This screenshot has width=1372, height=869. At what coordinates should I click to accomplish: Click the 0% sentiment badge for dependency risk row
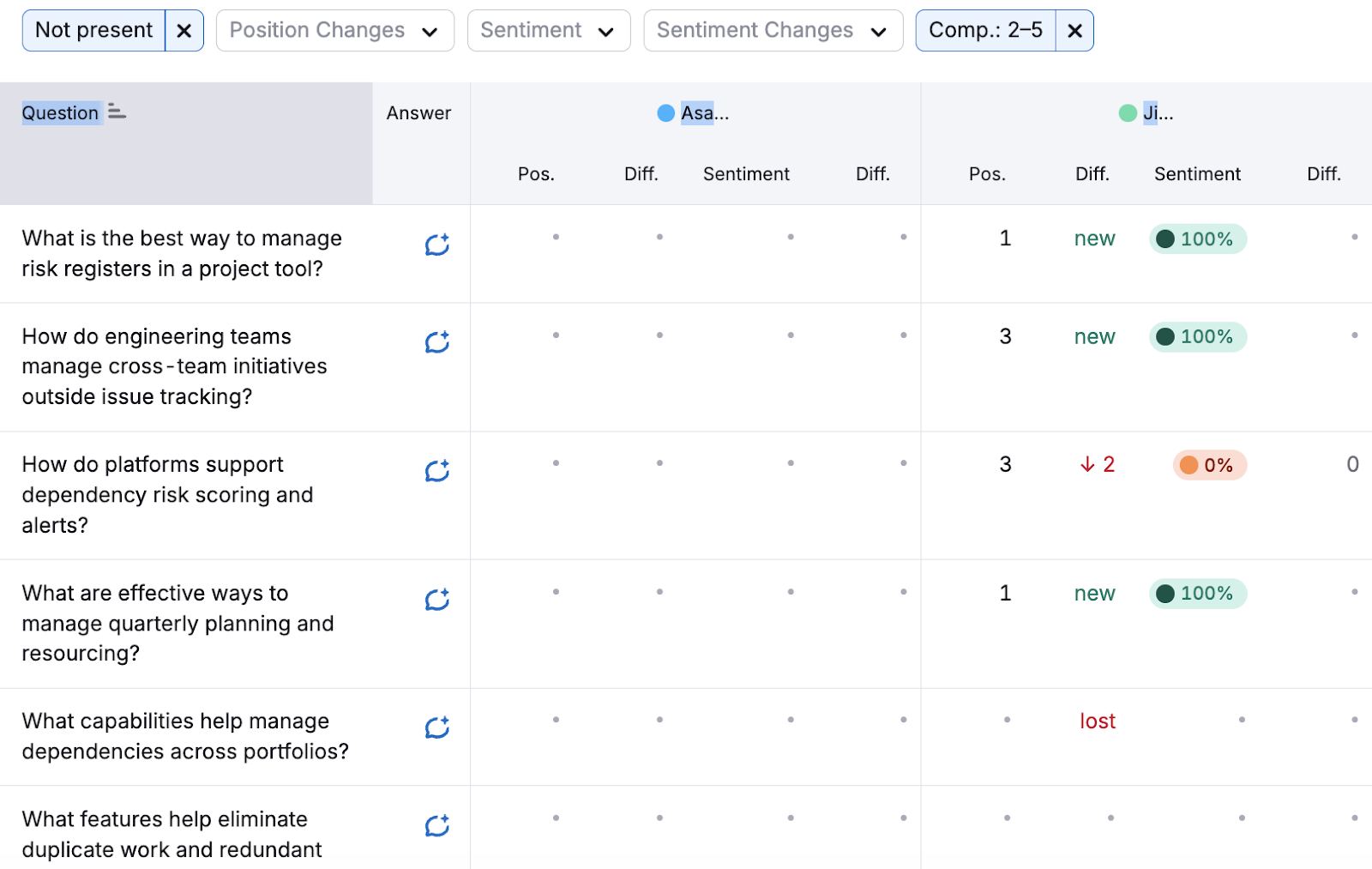(1210, 465)
